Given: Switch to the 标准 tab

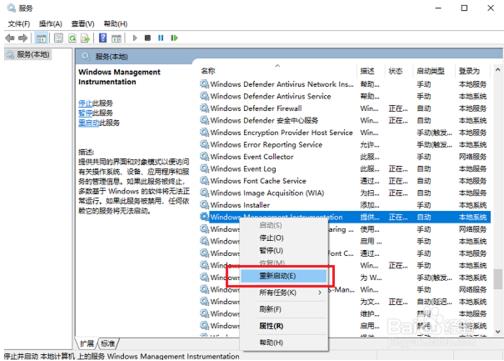Looking at the screenshot, I should [x=108, y=343].
